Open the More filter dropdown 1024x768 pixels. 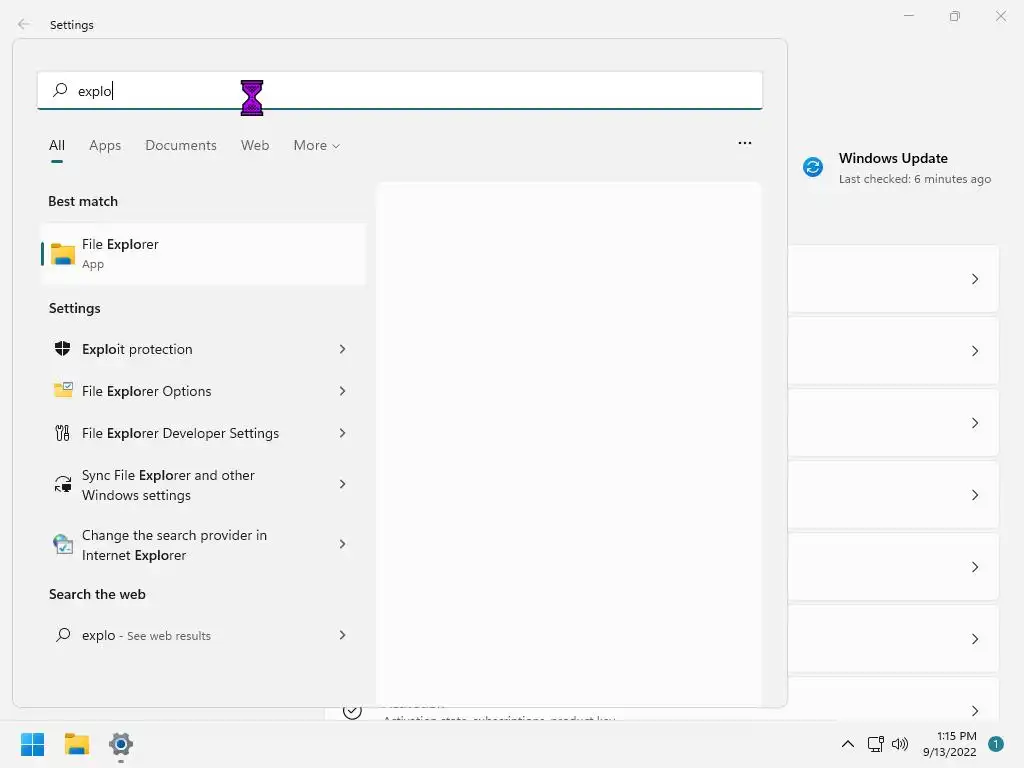pos(317,145)
